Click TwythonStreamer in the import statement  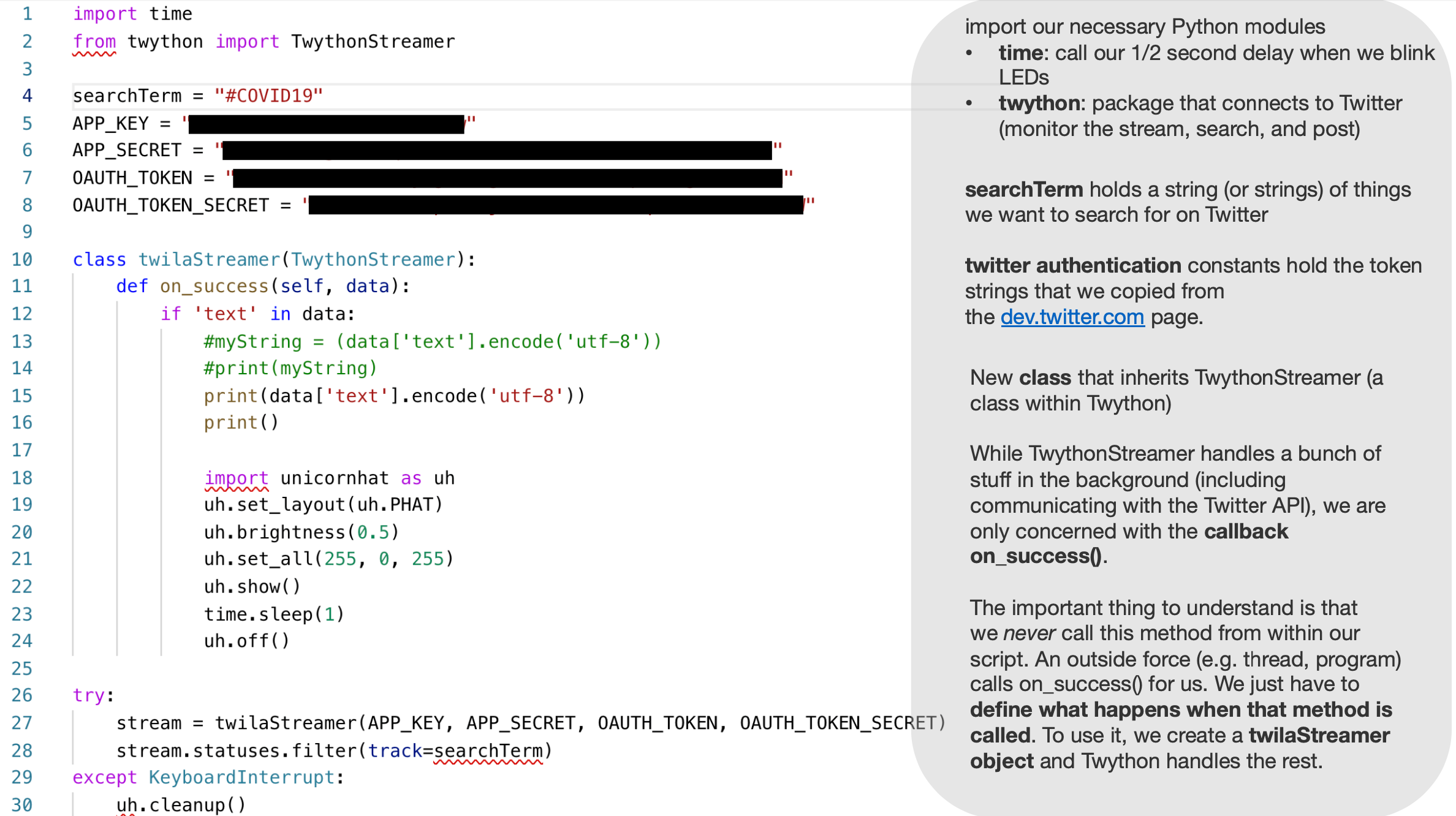373,42
